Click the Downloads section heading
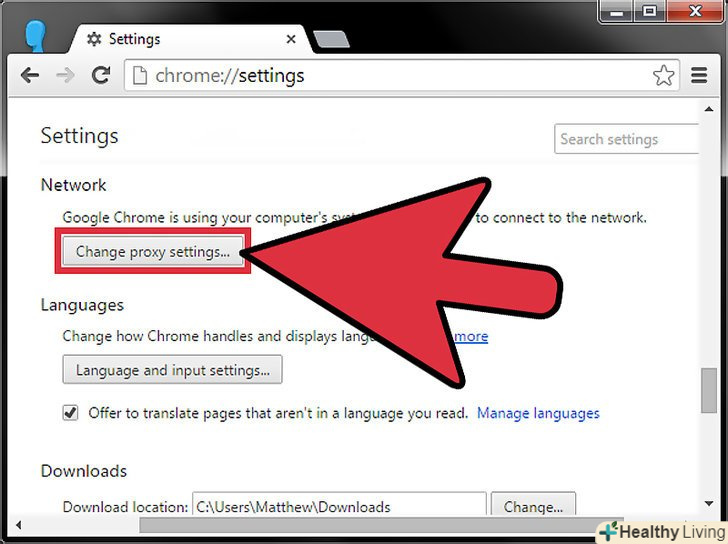728x544 pixels. [84, 471]
